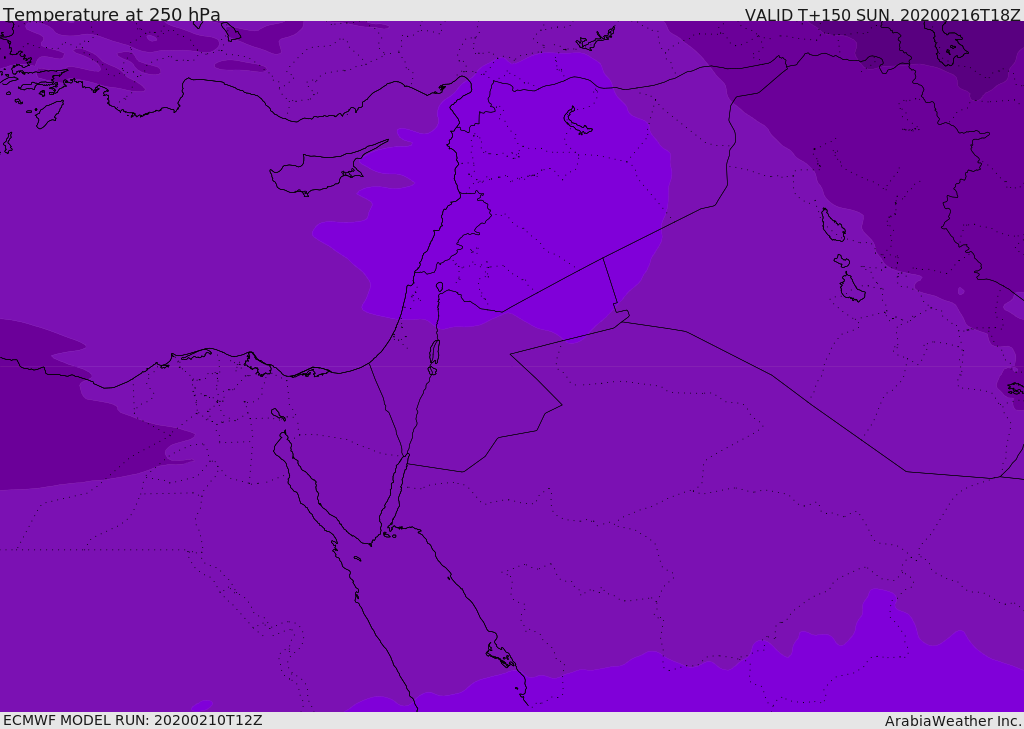Click the Dead Sea outline

coord(434,352)
